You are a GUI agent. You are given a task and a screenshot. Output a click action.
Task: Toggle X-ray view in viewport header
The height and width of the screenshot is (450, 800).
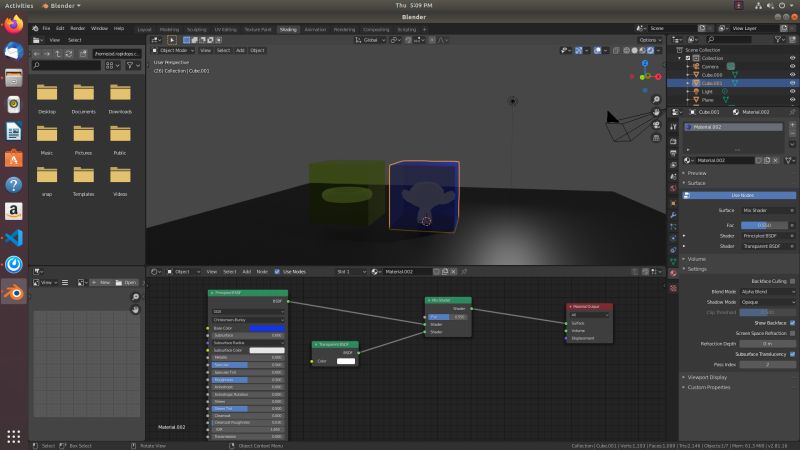click(x=616, y=51)
